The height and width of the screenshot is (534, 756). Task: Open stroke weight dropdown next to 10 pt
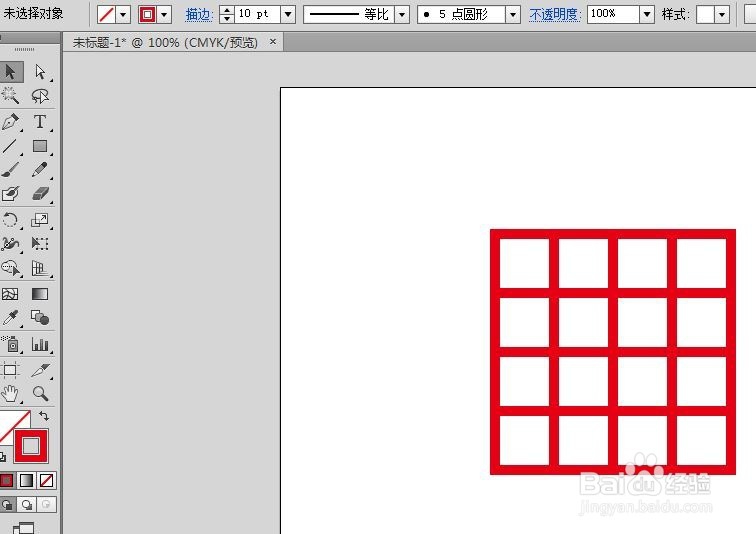tap(288, 14)
